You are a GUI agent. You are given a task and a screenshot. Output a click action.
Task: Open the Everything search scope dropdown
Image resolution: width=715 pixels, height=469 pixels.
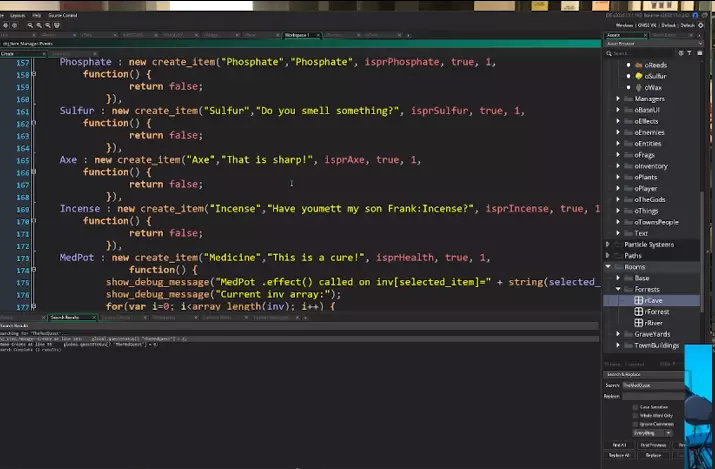pyautogui.click(x=653, y=433)
